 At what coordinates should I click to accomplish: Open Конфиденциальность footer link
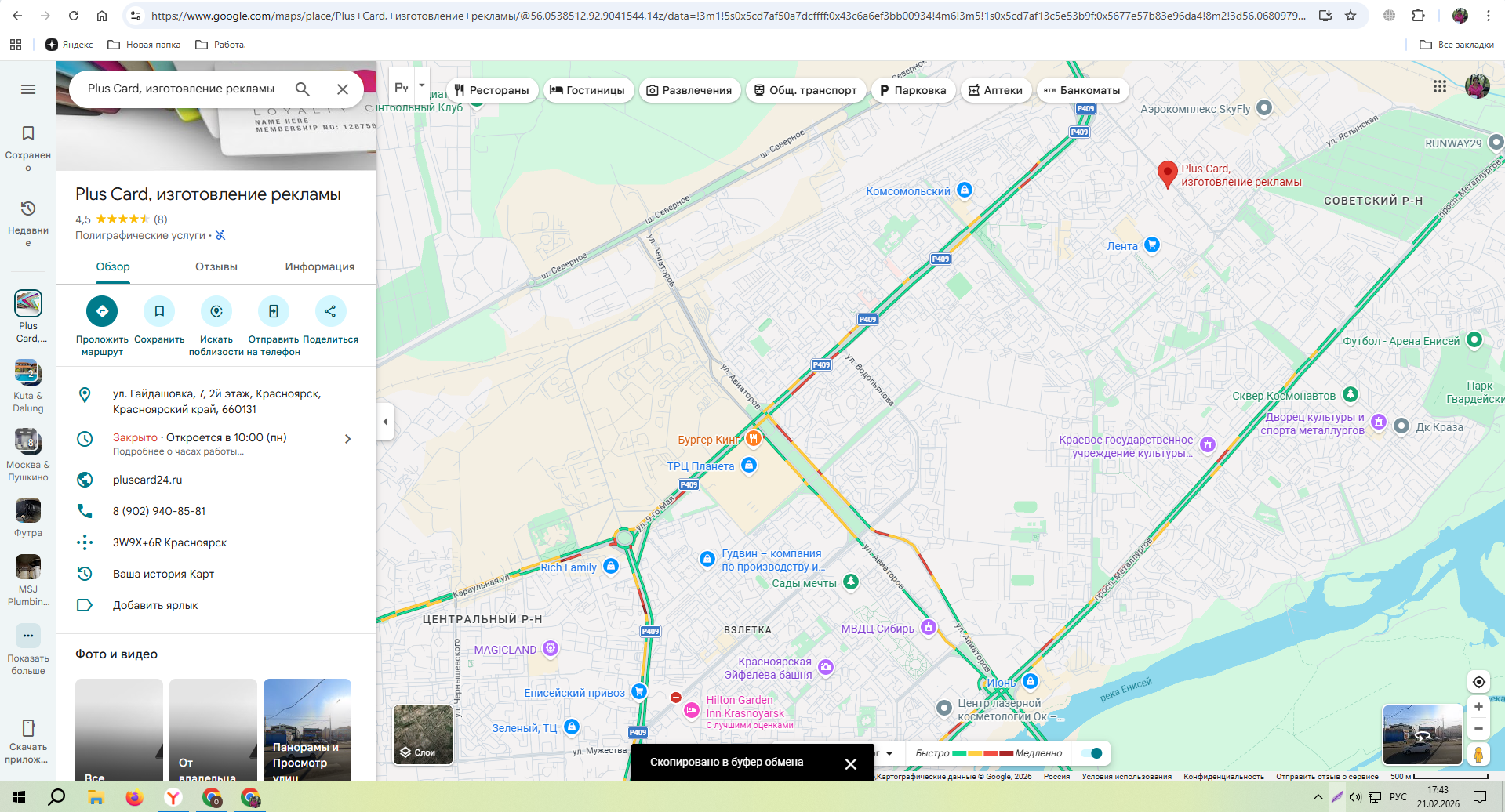[x=1224, y=777]
